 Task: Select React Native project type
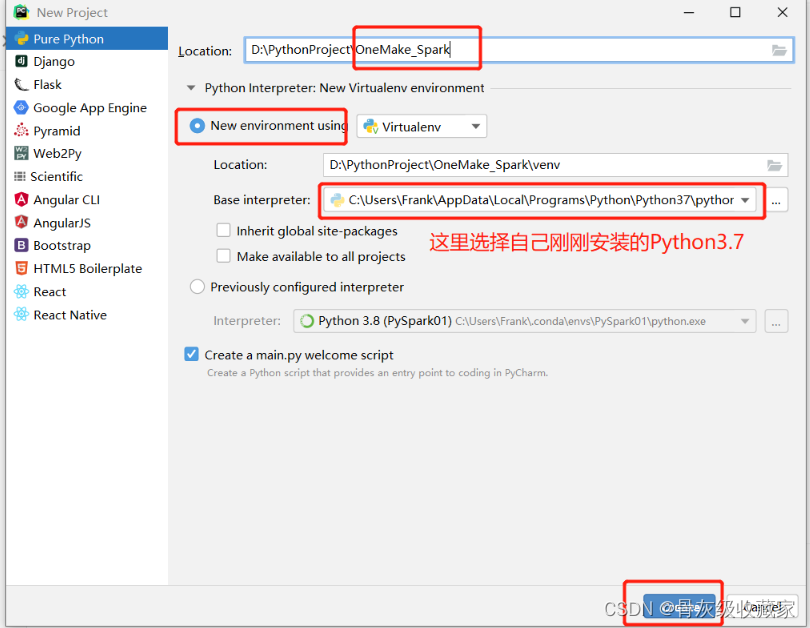[x=87, y=315]
